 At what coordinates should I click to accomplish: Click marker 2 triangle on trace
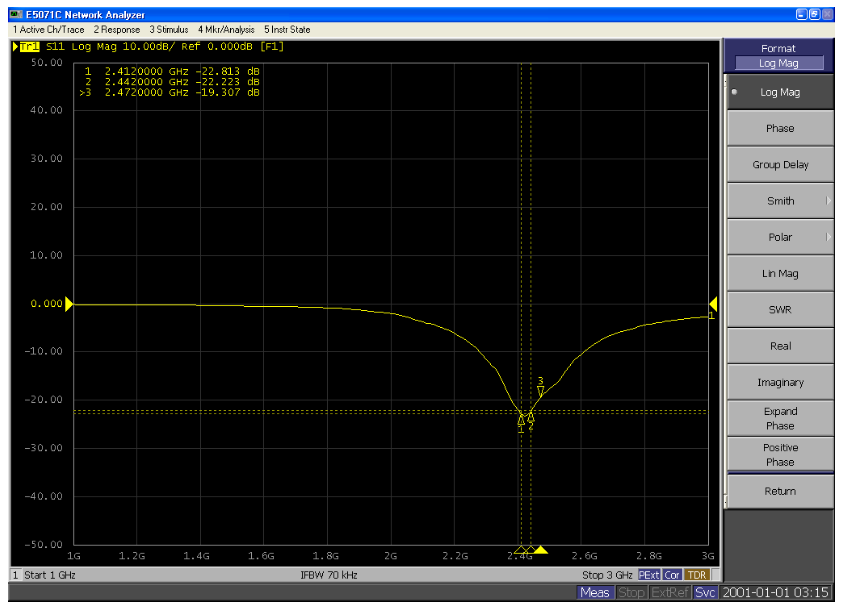click(x=531, y=417)
